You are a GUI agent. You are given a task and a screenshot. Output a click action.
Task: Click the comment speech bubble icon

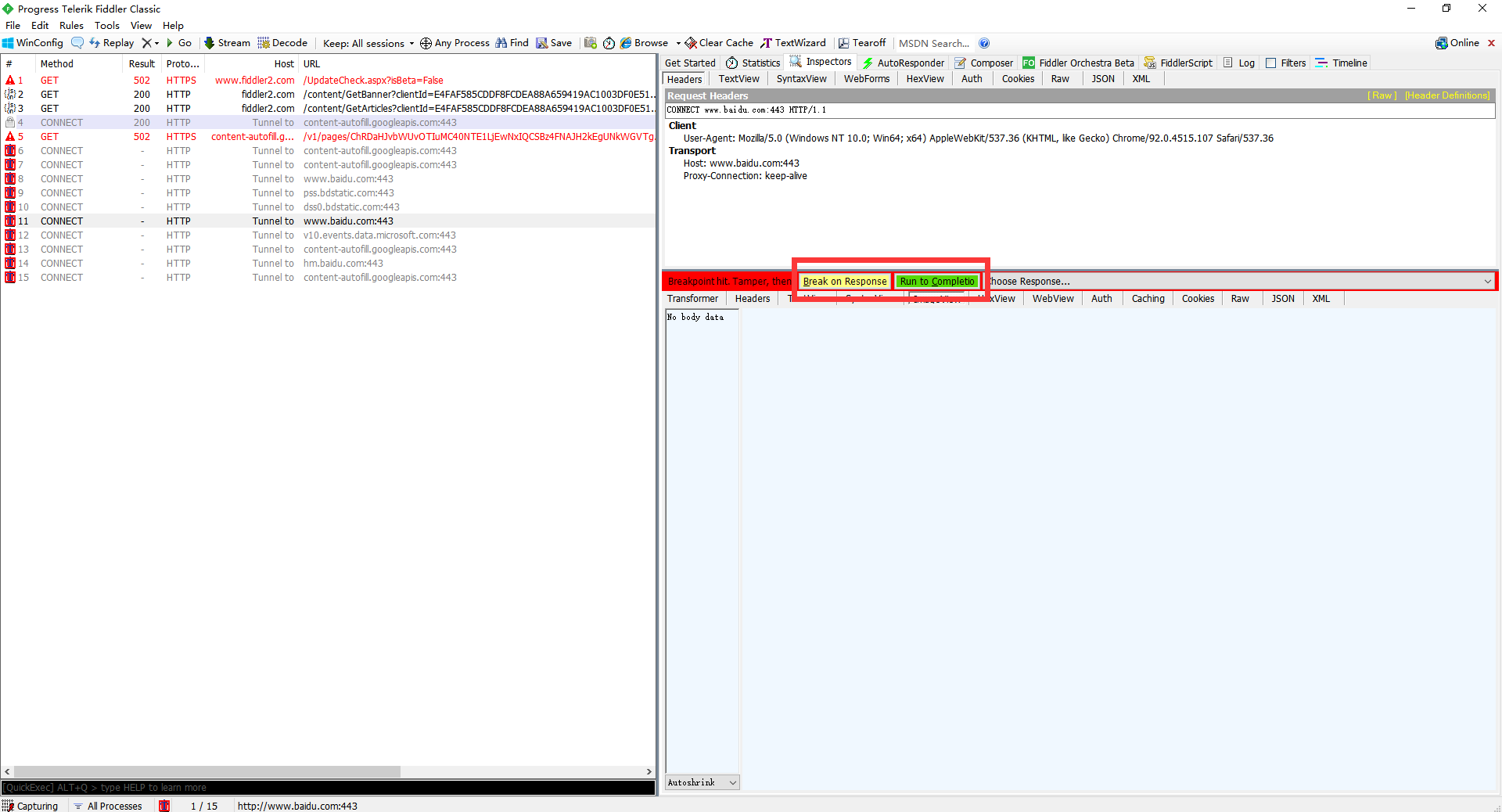point(77,43)
